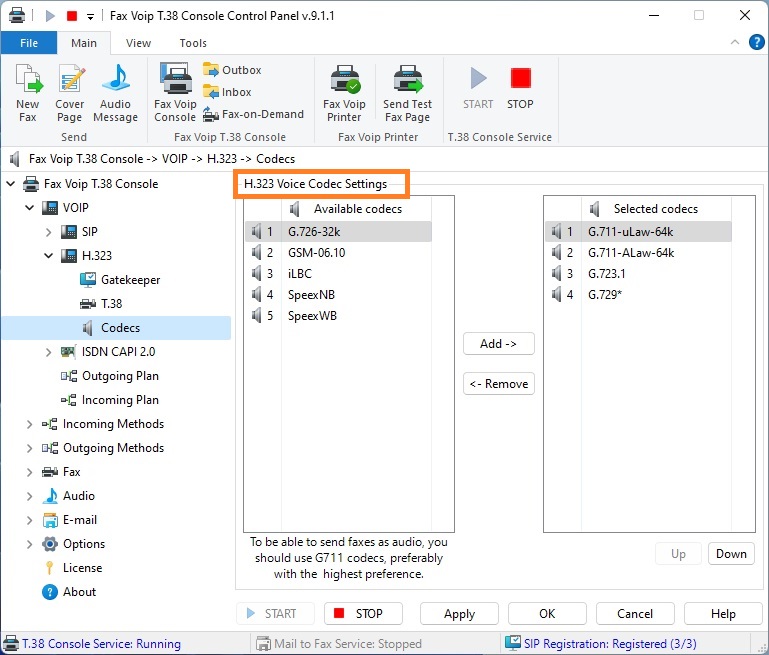
Task: Open the Help button
Action: click(723, 614)
